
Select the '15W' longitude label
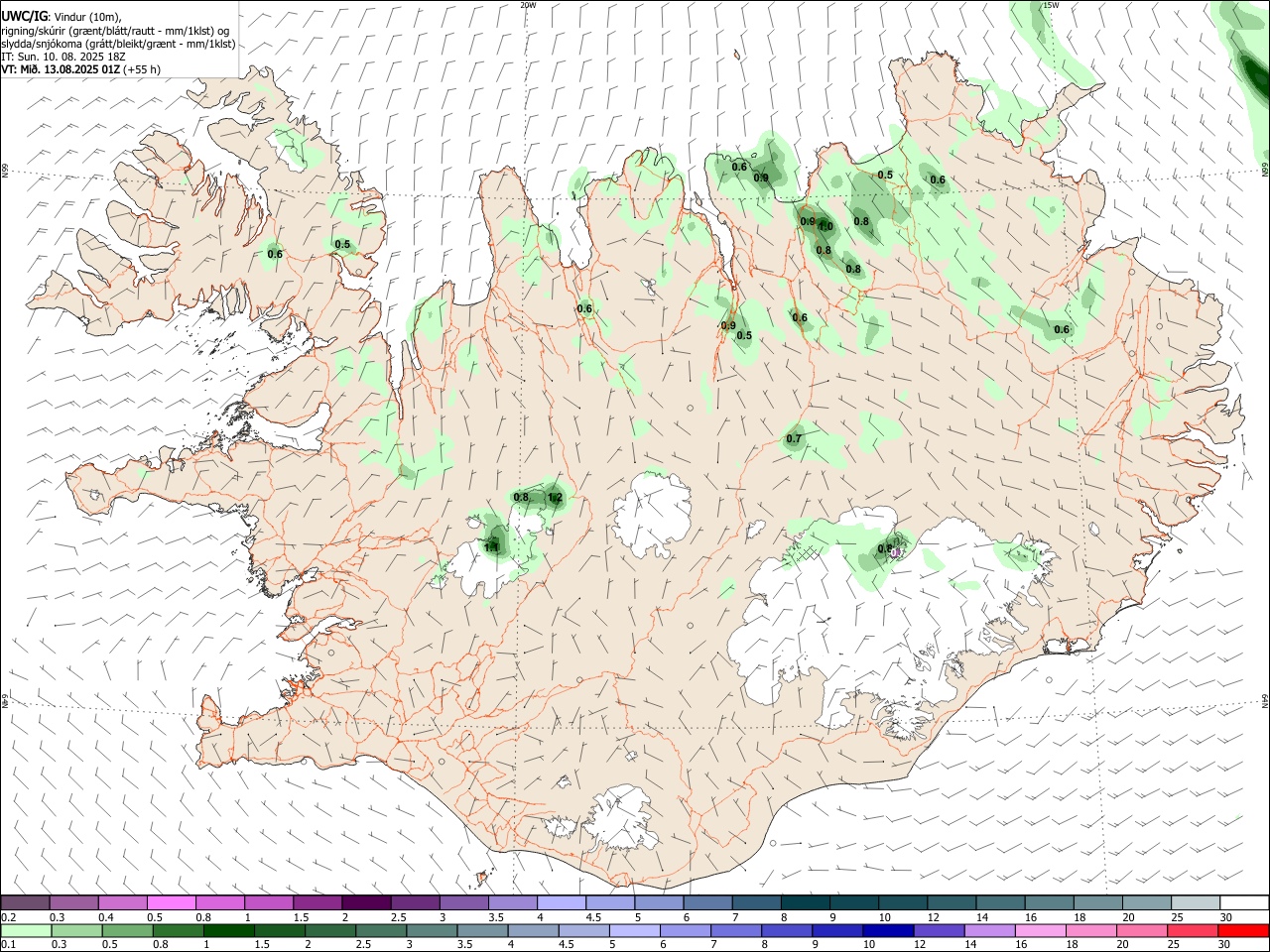(1051, 5)
